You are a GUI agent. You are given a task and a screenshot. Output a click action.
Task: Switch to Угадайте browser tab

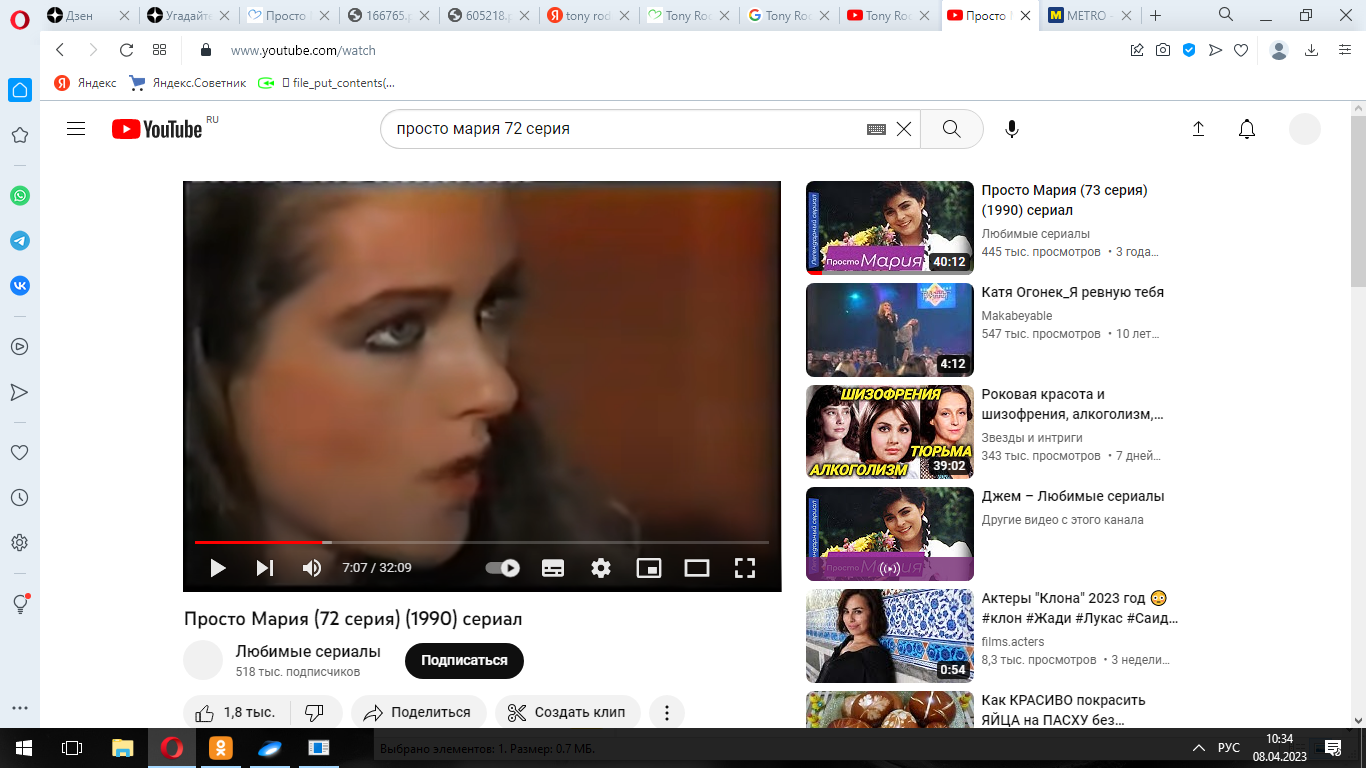(189, 16)
